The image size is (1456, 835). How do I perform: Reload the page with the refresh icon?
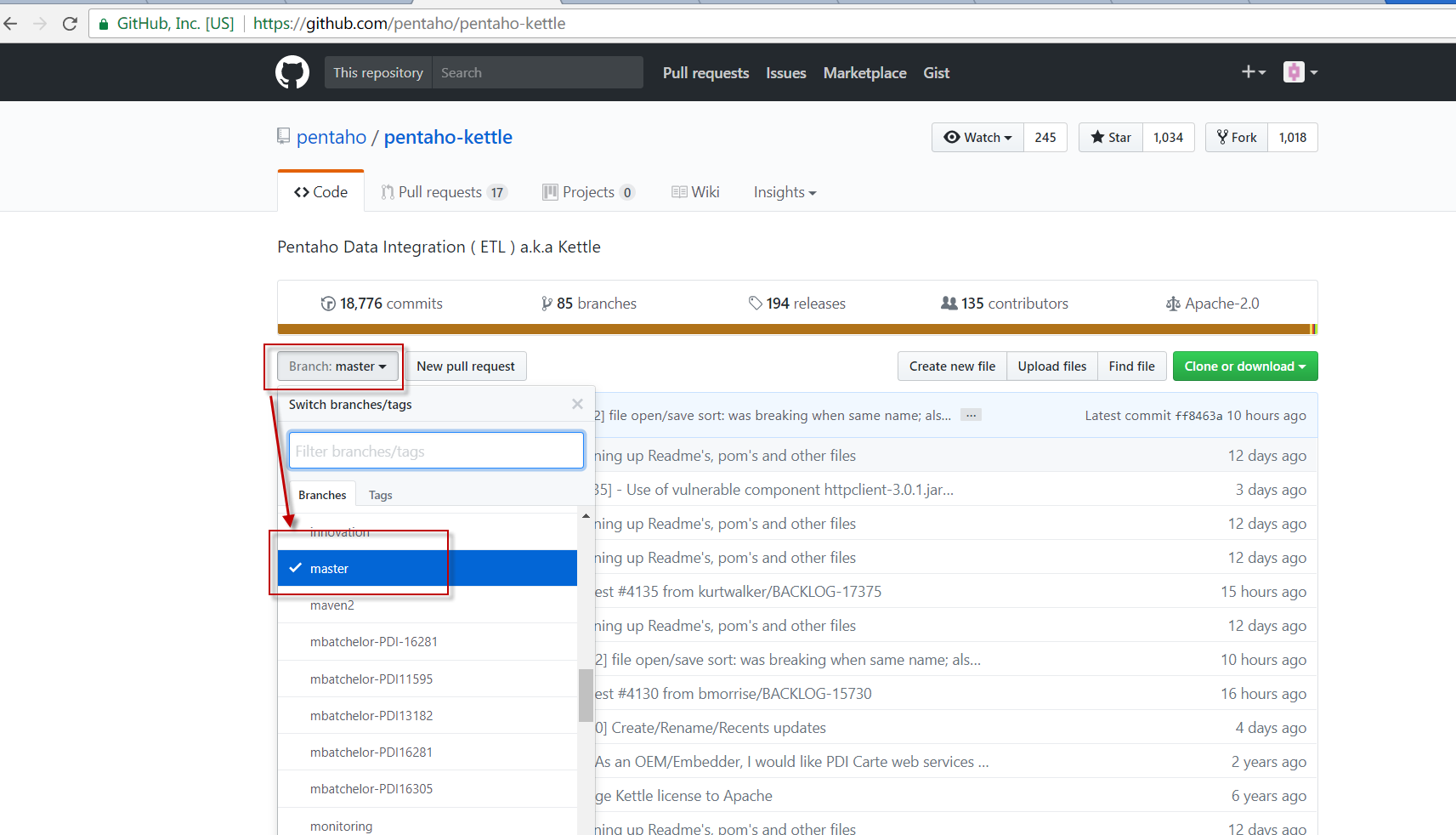tap(70, 24)
